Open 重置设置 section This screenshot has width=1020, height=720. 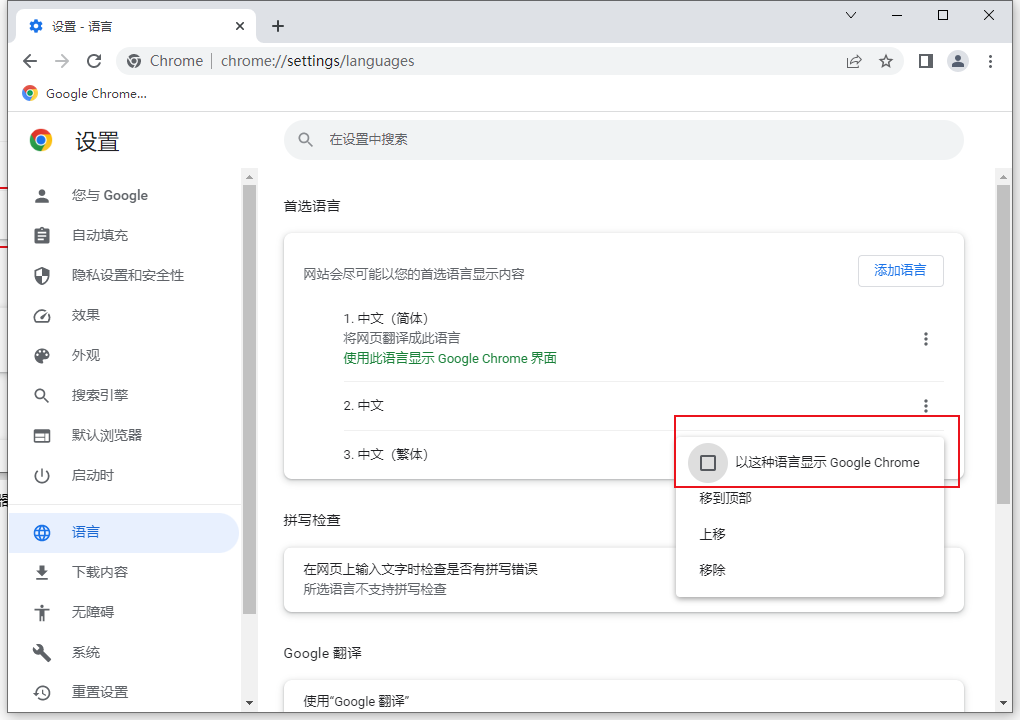click(124, 692)
